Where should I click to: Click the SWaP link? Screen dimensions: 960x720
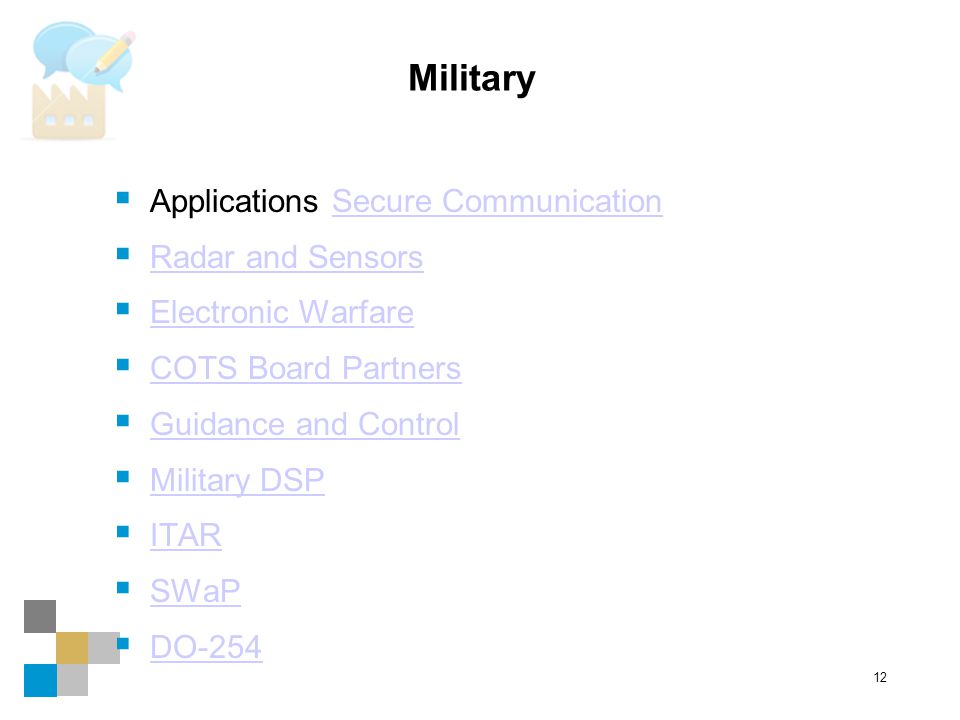click(195, 591)
